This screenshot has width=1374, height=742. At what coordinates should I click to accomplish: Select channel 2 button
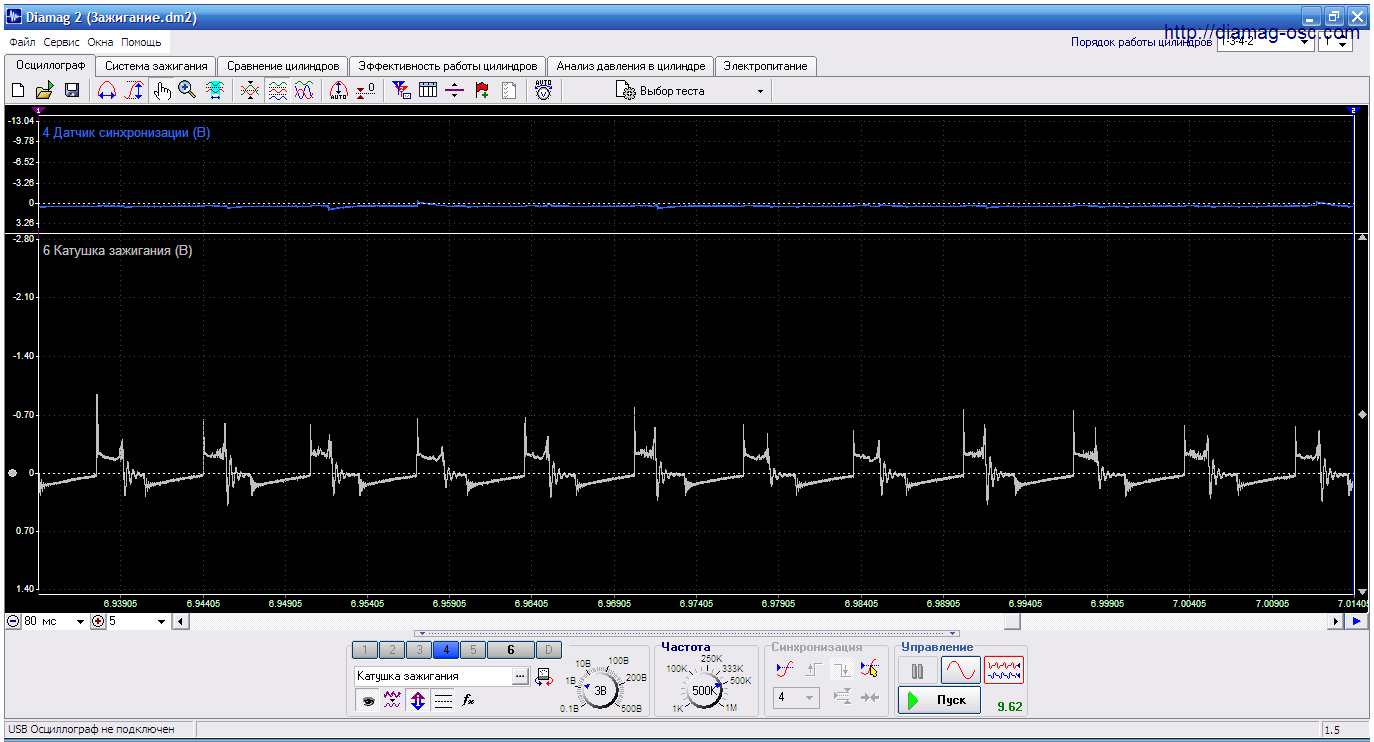(x=392, y=650)
